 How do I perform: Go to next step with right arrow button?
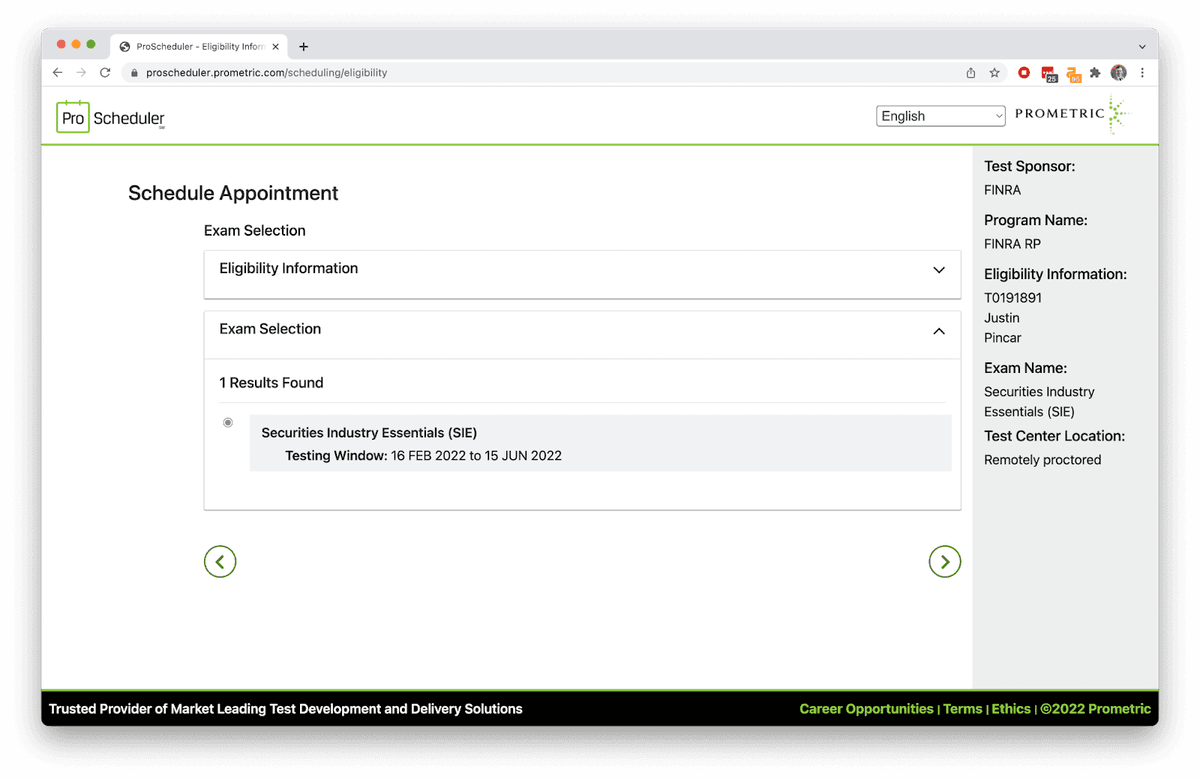pos(944,562)
